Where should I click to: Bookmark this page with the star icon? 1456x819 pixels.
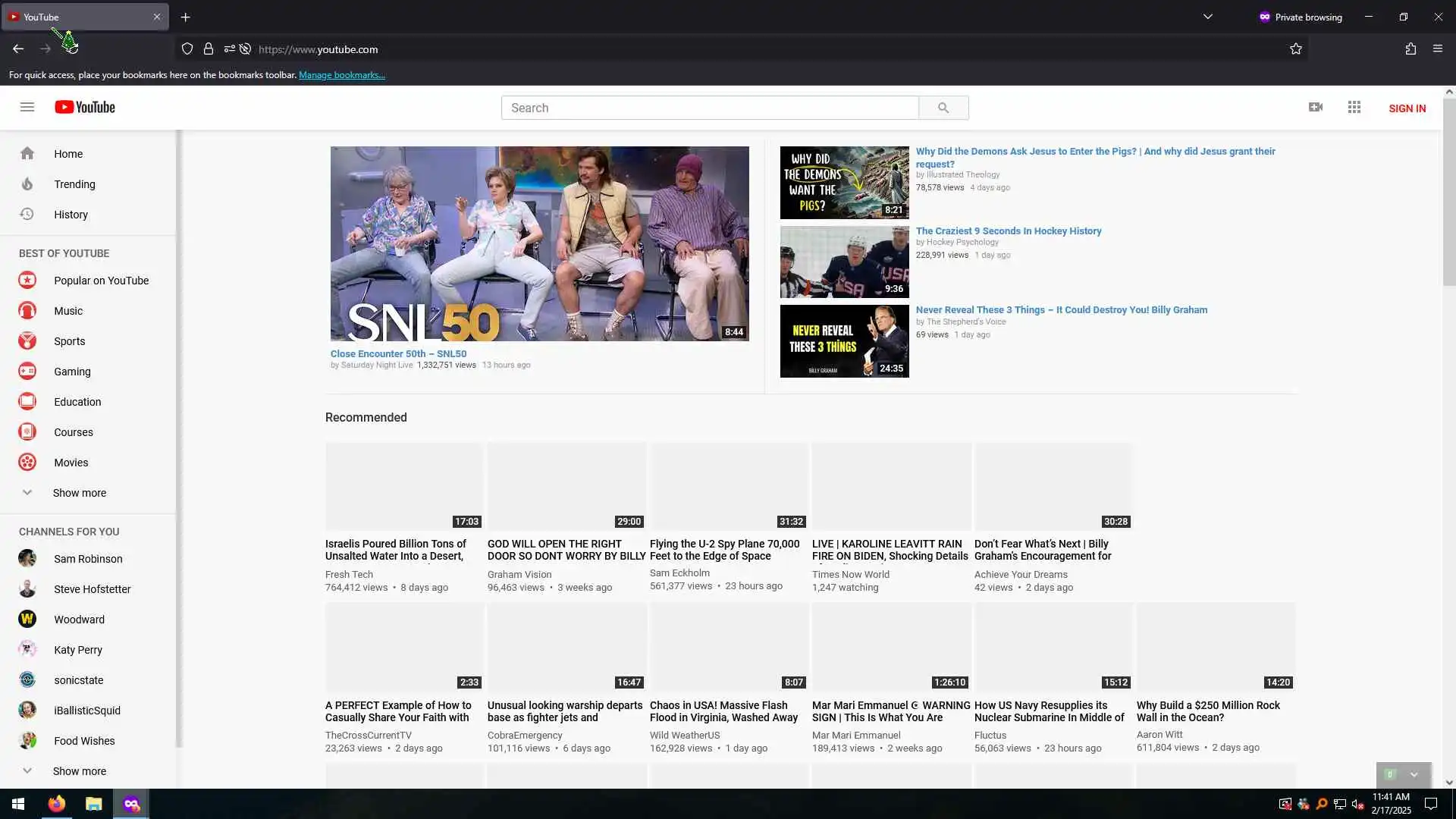coord(1296,49)
